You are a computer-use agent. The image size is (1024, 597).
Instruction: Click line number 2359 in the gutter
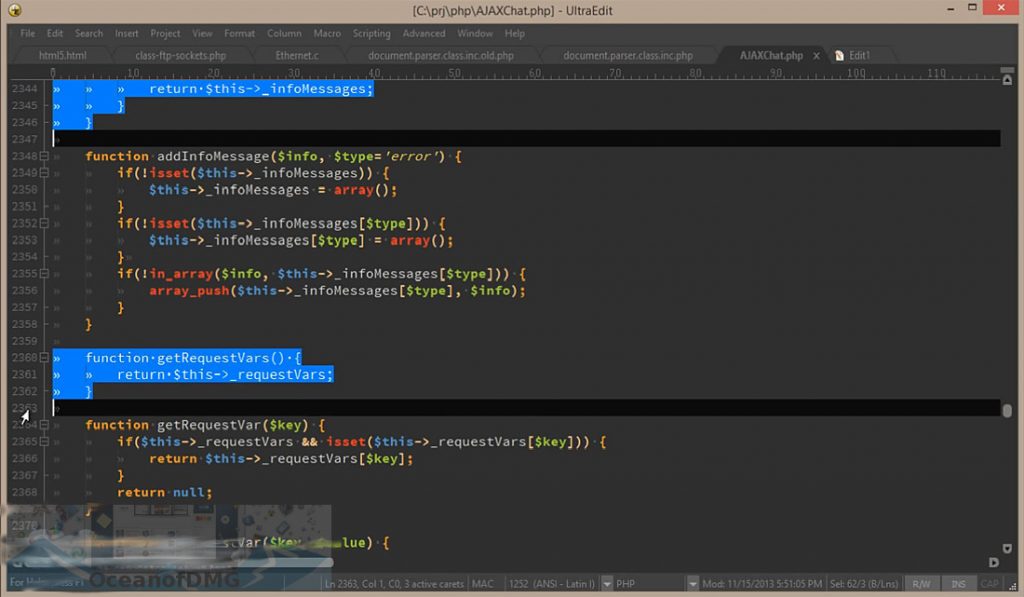pyautogui.click(x=24, y=341)
